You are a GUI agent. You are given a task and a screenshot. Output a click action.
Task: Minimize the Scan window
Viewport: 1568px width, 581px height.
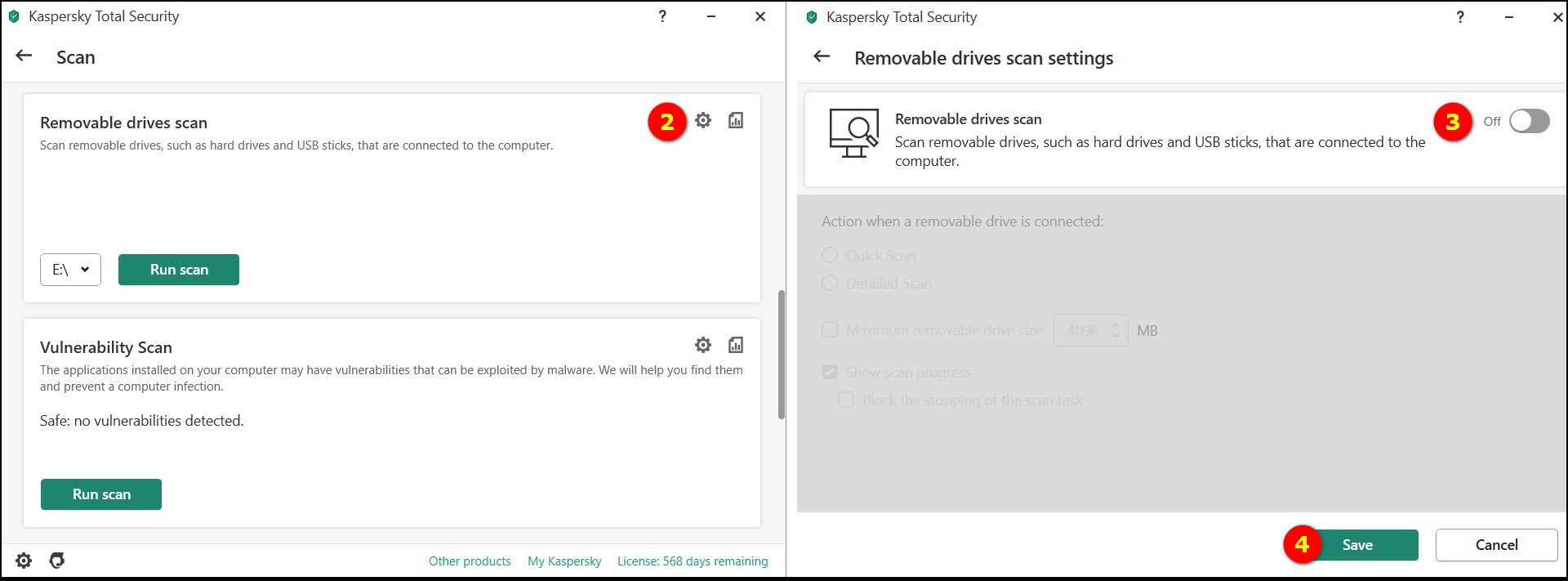click(x=711, y=16)
